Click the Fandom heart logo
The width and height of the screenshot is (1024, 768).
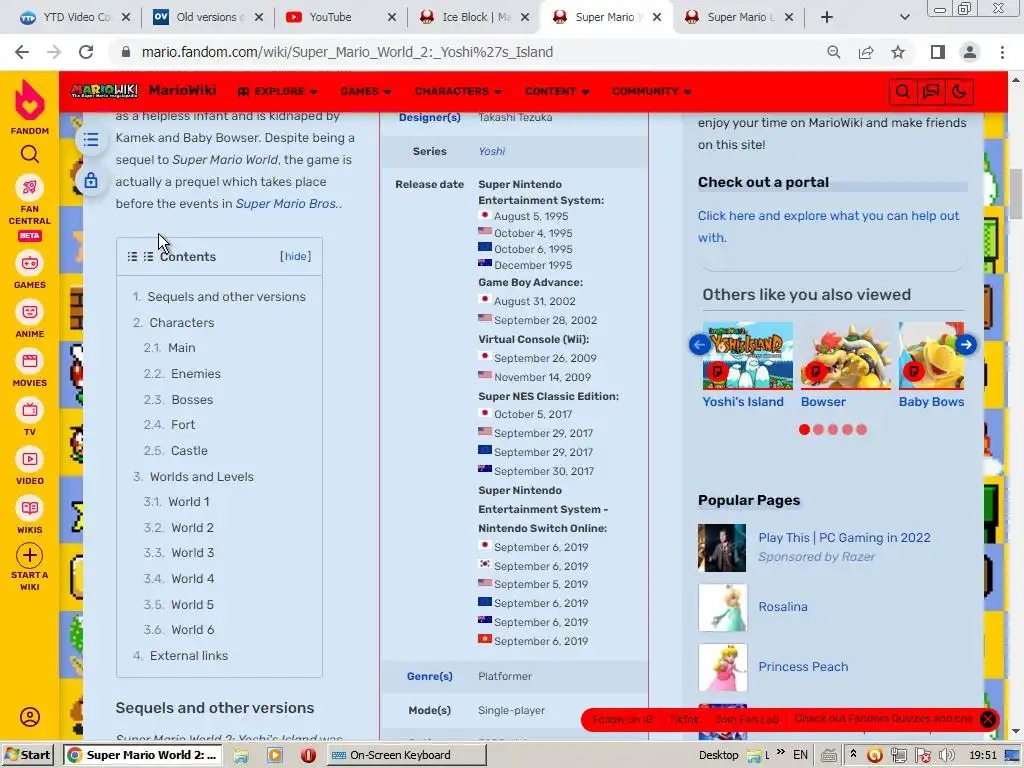click(x=29, y=101)
